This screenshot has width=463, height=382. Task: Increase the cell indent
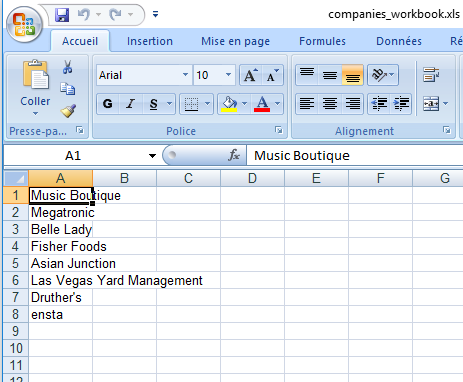[401, 104]
